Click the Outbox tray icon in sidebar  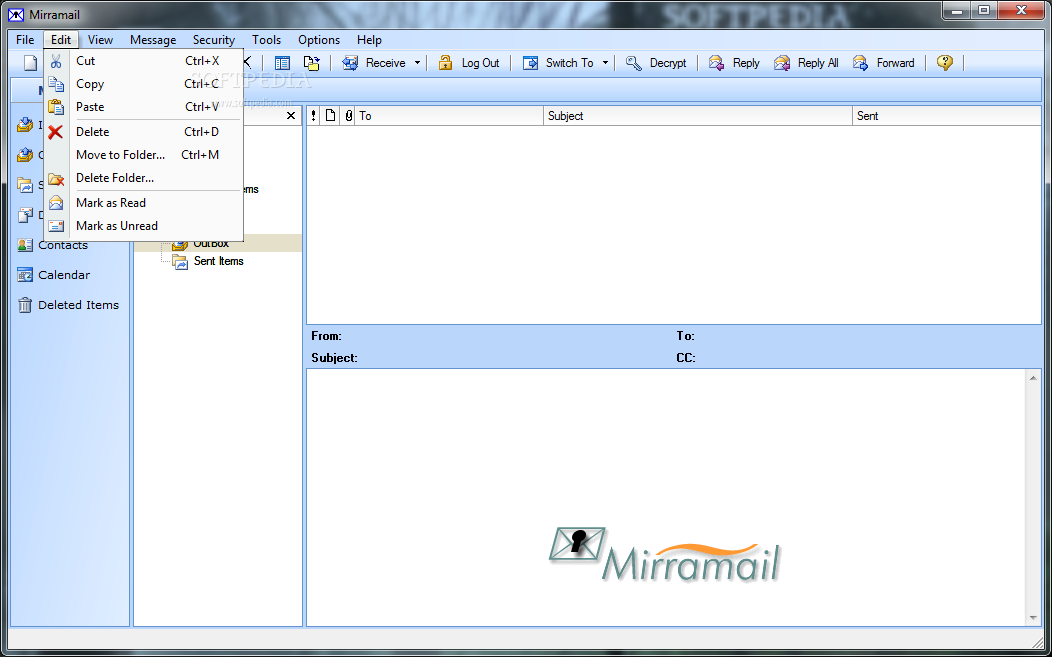pos(25,155)
